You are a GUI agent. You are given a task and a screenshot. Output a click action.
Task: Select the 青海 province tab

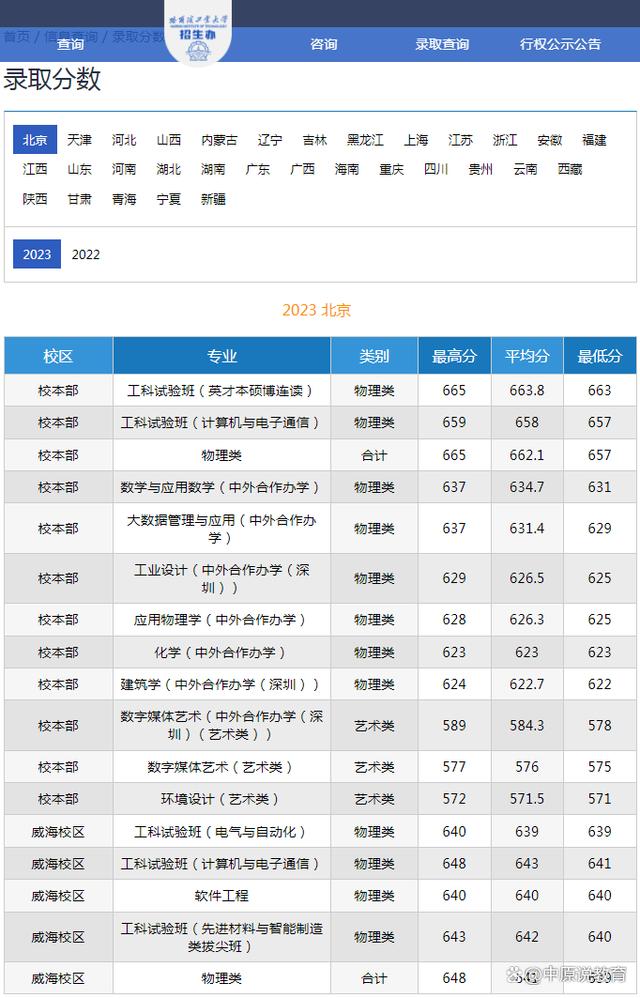pyautogui.click(x=124, y=199)
